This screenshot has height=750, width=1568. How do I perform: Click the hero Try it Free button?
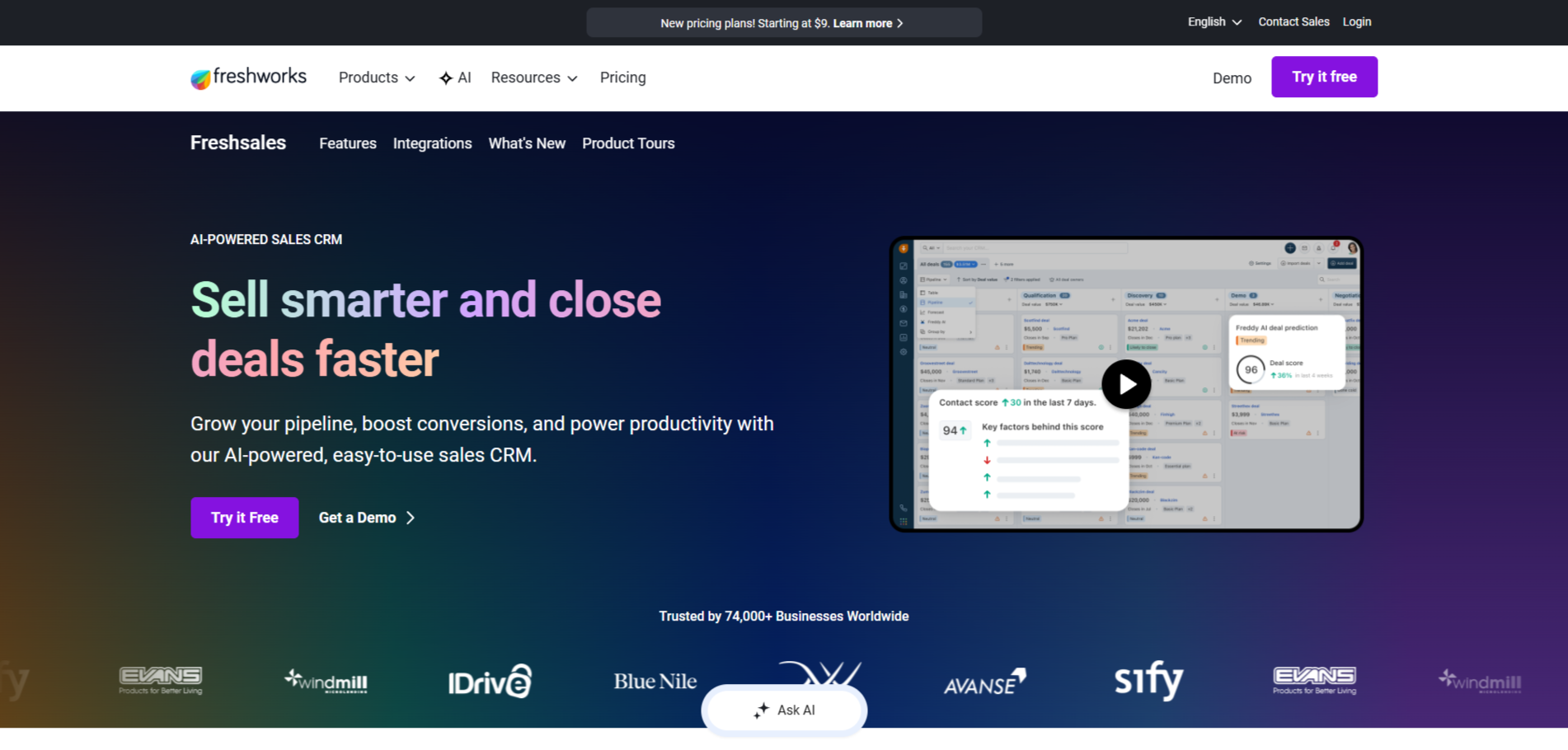coord(245,518)
